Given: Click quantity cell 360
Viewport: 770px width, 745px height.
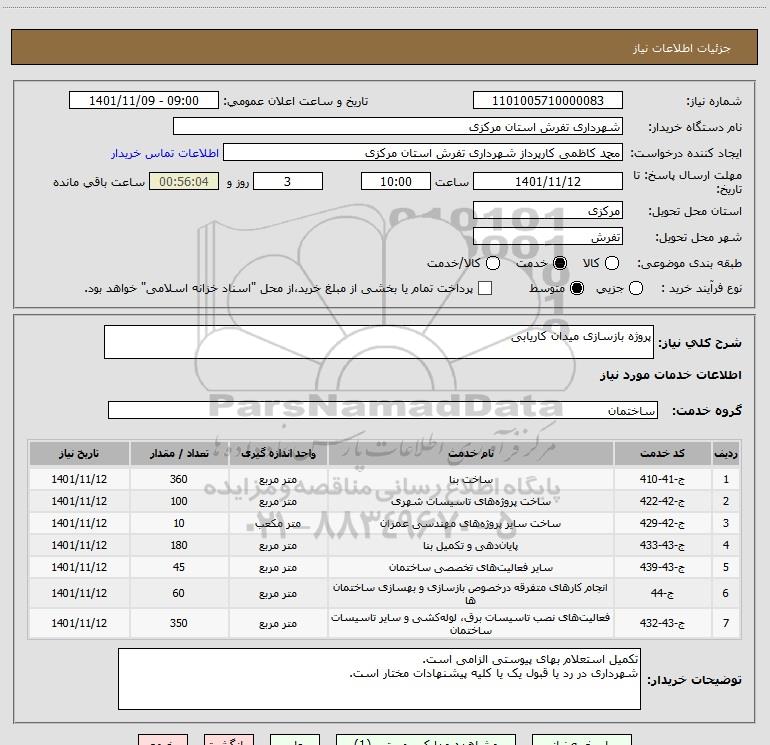Looking at the screenshot, I should tap(179, 479).
